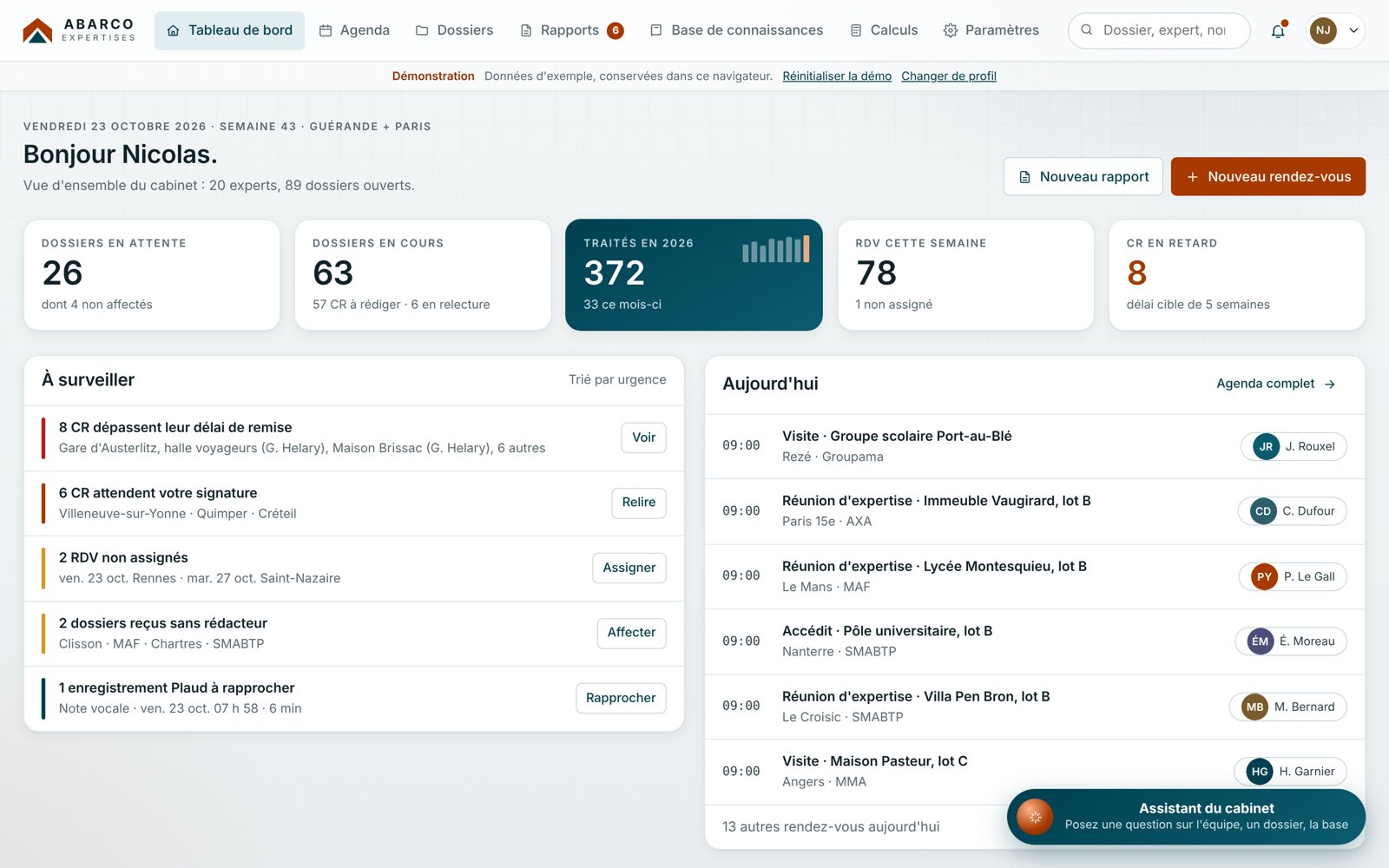Open the Dossiers en attente card

(152, 274)
